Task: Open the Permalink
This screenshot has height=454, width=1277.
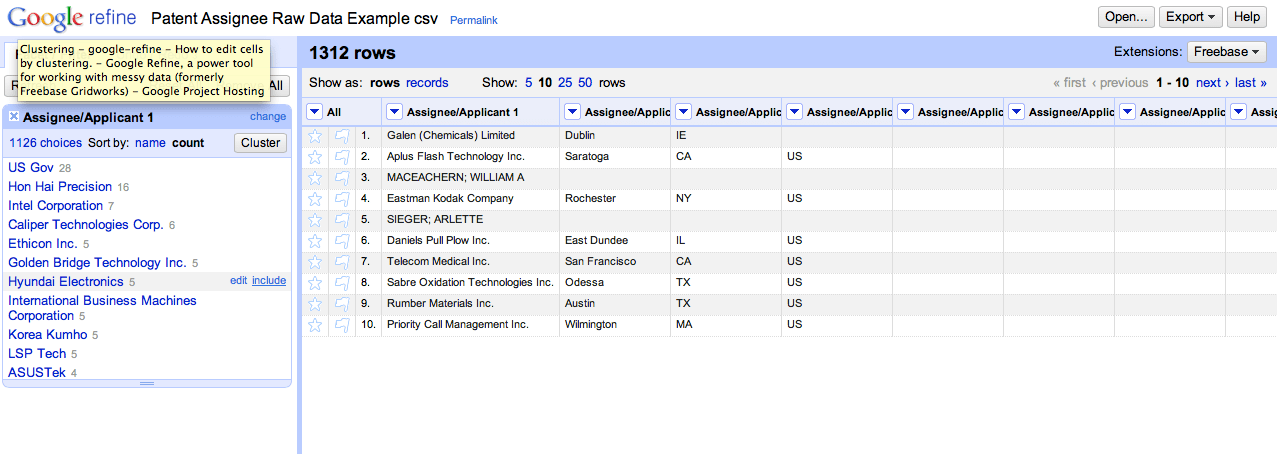Action: click(x=474, y=20)
